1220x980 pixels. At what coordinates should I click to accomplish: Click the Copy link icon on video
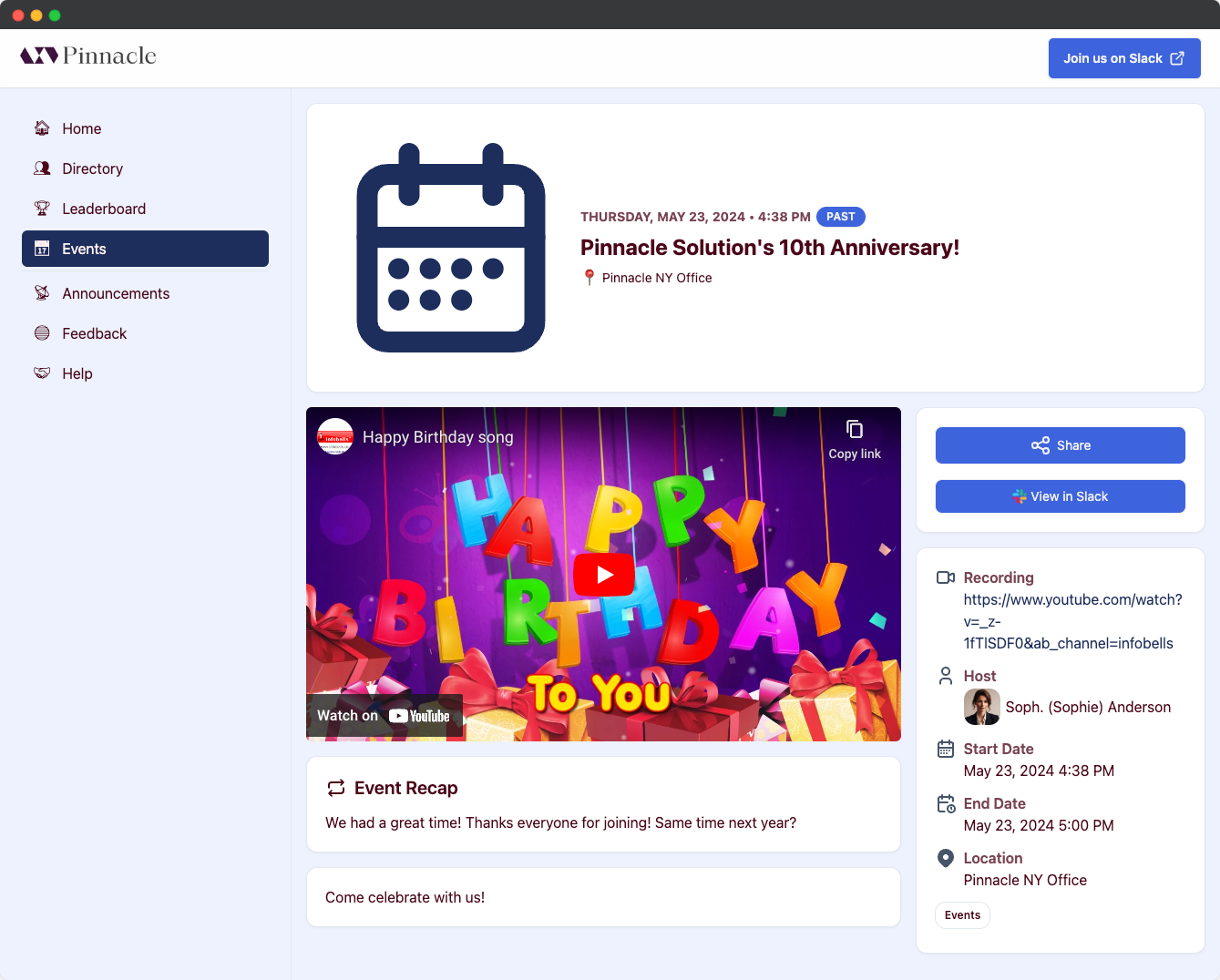(x=855, y=429)
